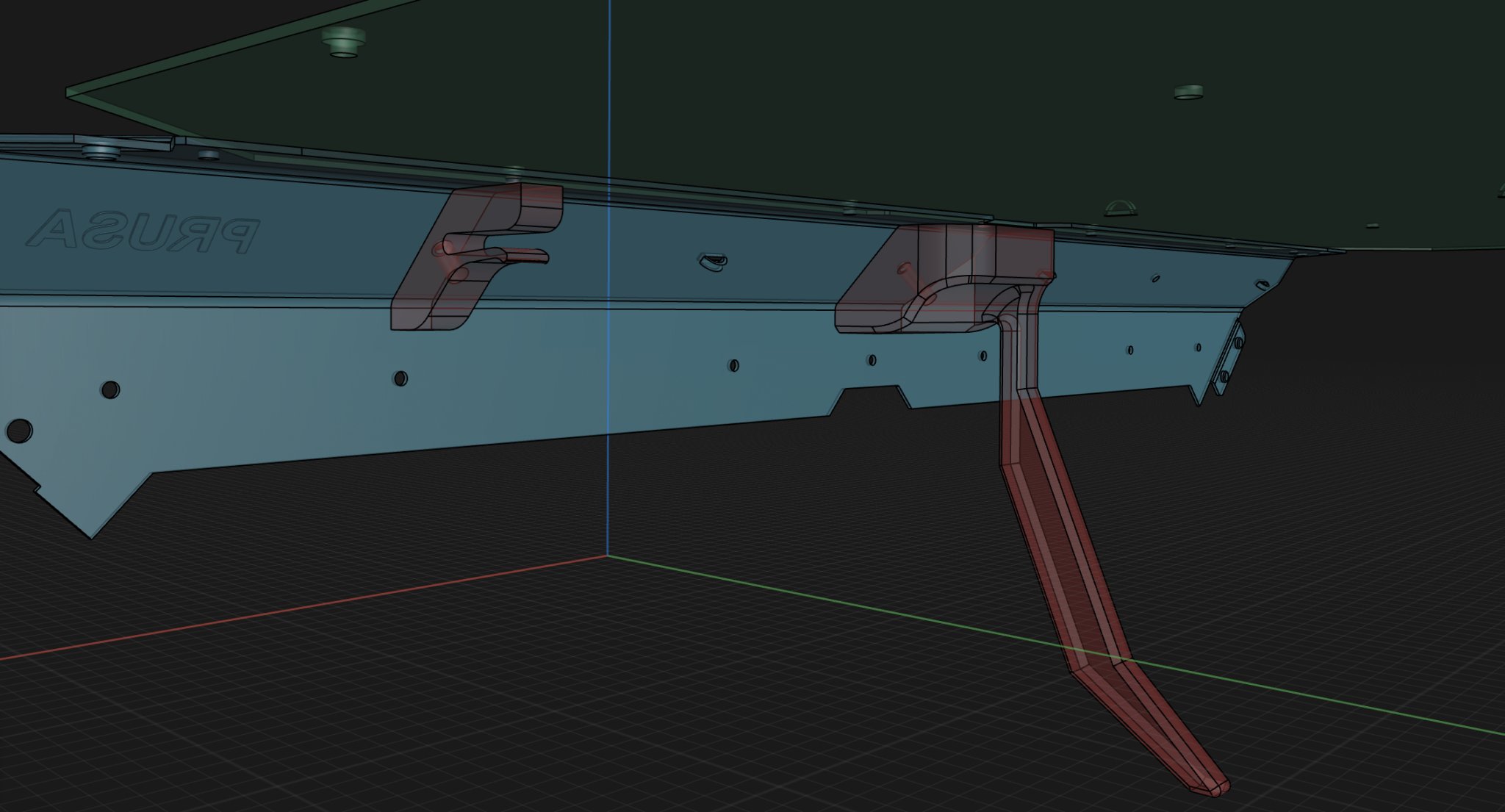The image size is (1505, 812).
Task: Select the large round hole at far left
Action: [x=18, y=430]
